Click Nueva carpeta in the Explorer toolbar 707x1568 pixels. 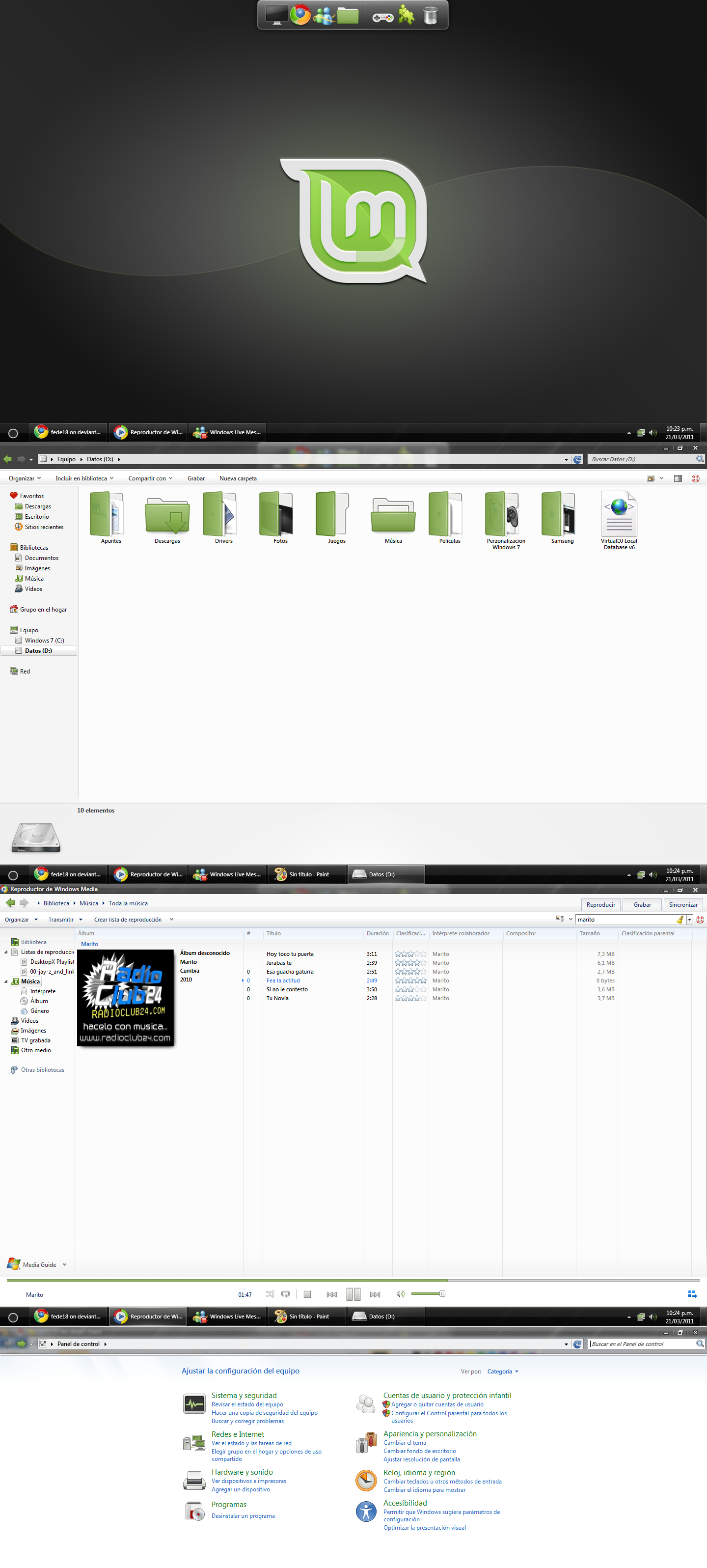pyautogui.click(x=238, y=478)
